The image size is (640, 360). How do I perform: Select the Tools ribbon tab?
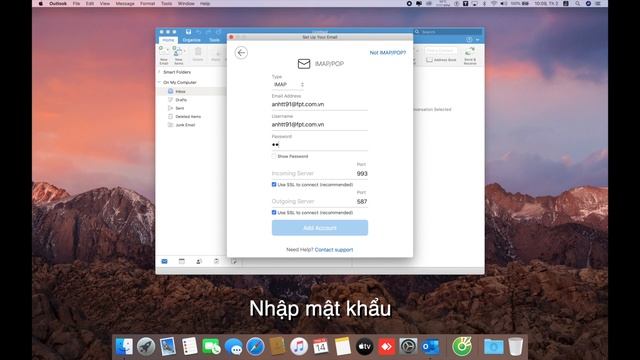click(x=214, y=40)
